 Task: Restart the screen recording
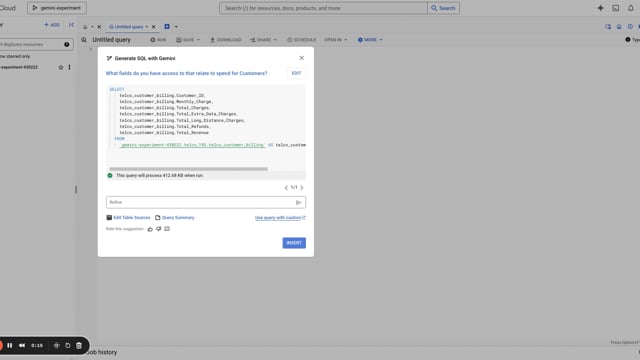(68, 345)
